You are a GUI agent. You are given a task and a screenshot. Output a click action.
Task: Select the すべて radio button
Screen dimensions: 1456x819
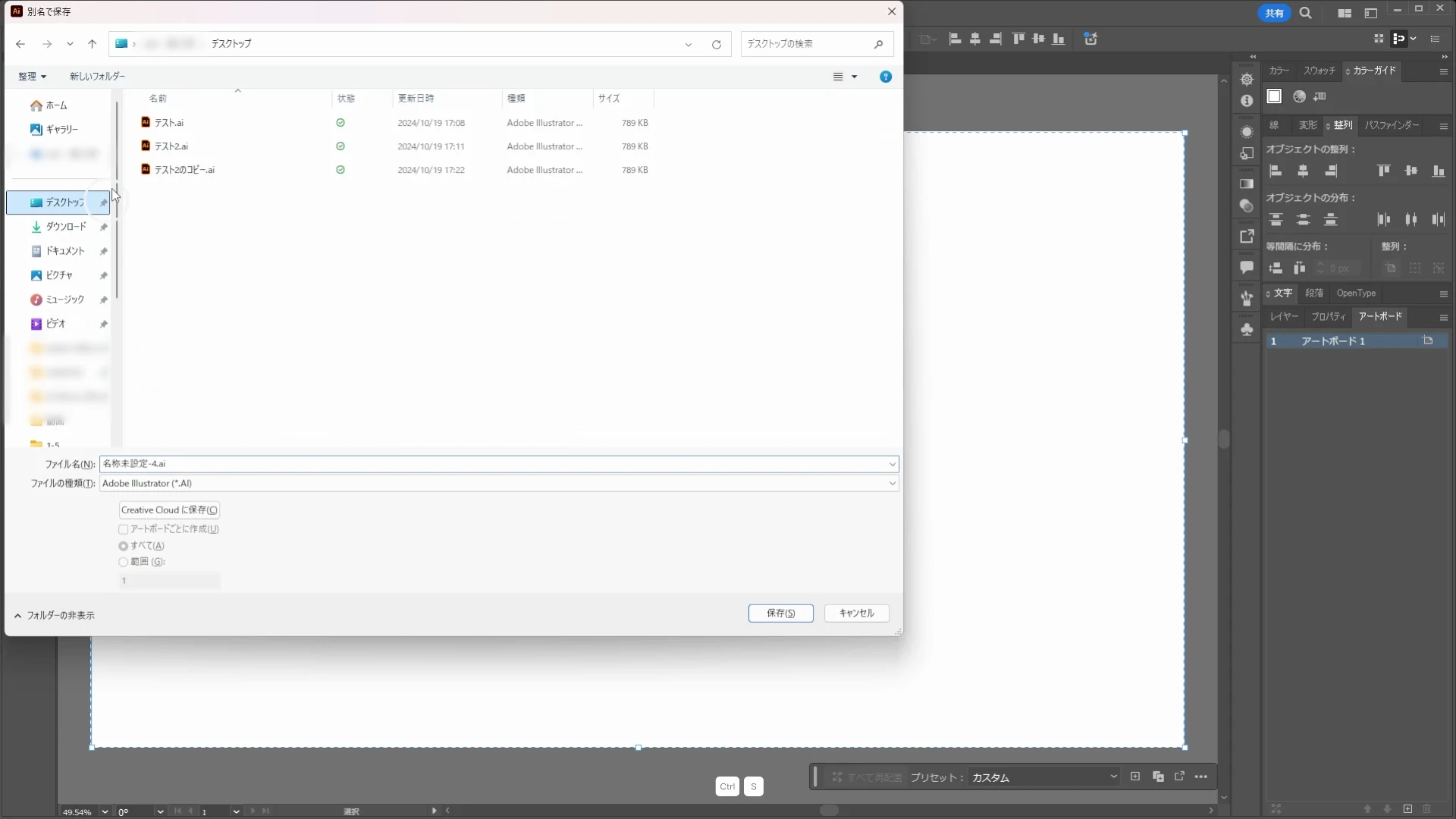123,546
